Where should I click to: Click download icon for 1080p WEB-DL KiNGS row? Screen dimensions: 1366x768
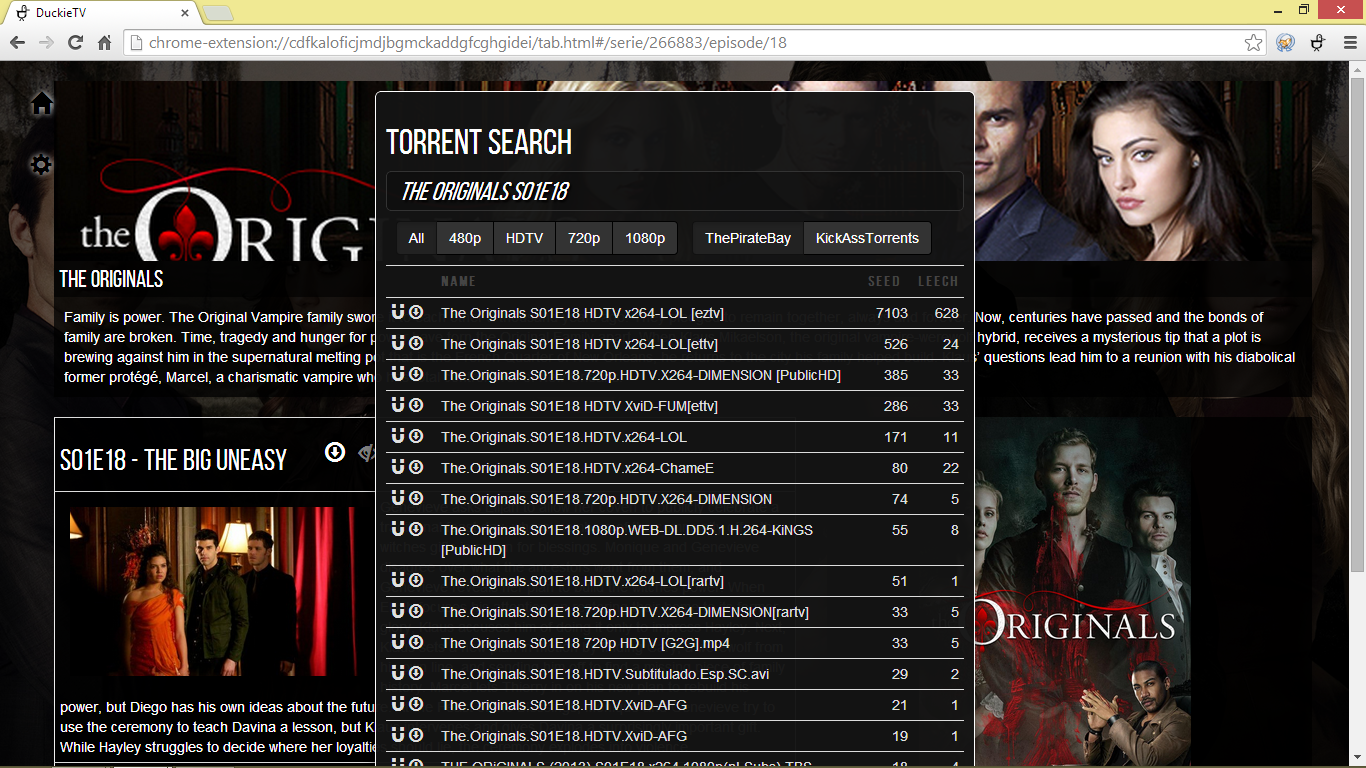(x=416, y=529)
